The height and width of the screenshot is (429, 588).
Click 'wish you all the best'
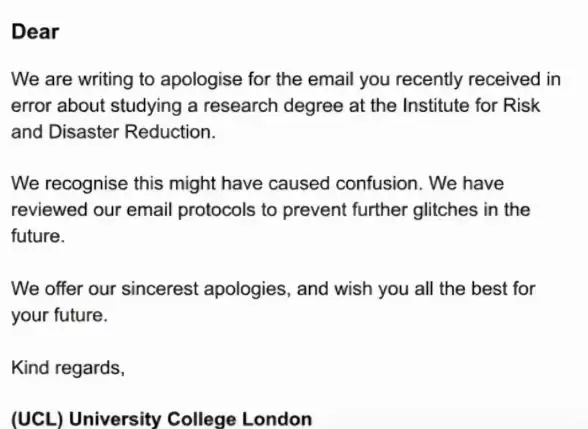pyautogui.click(x=418, y=289)
